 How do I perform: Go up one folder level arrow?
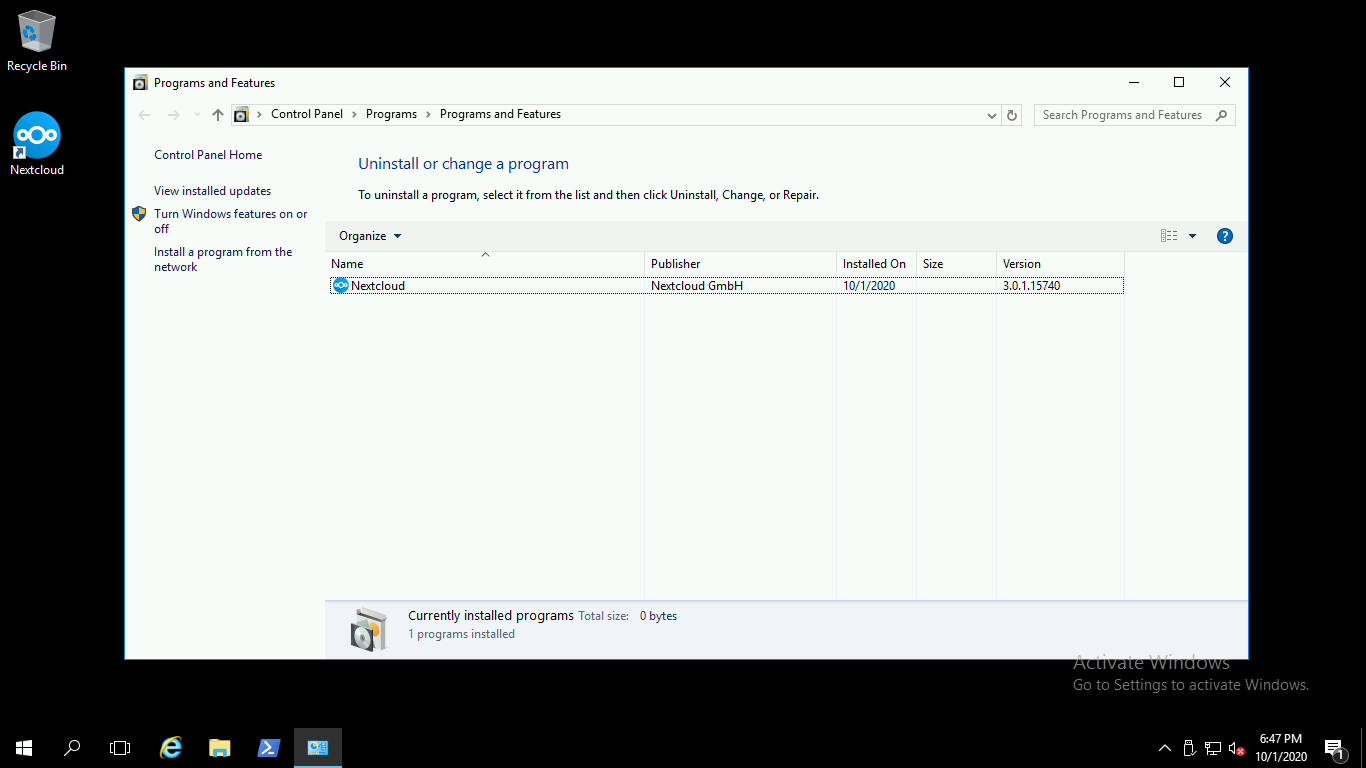[x=218, y=115]
